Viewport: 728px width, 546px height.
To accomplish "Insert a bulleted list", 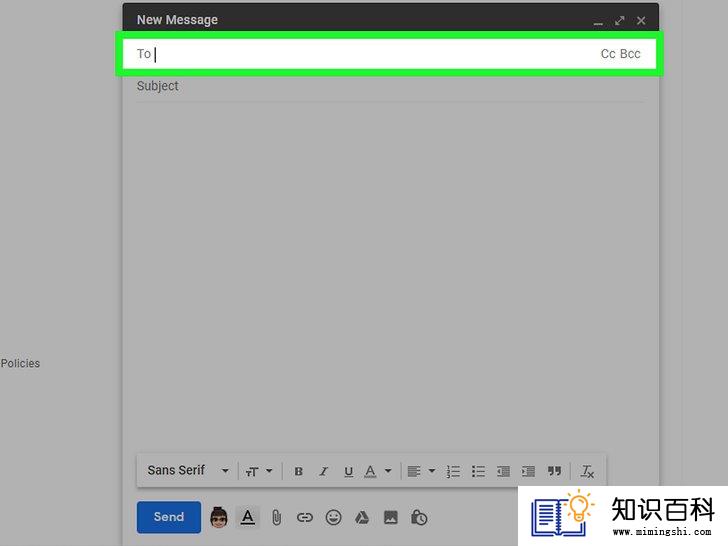I will (x=478, y=471).
